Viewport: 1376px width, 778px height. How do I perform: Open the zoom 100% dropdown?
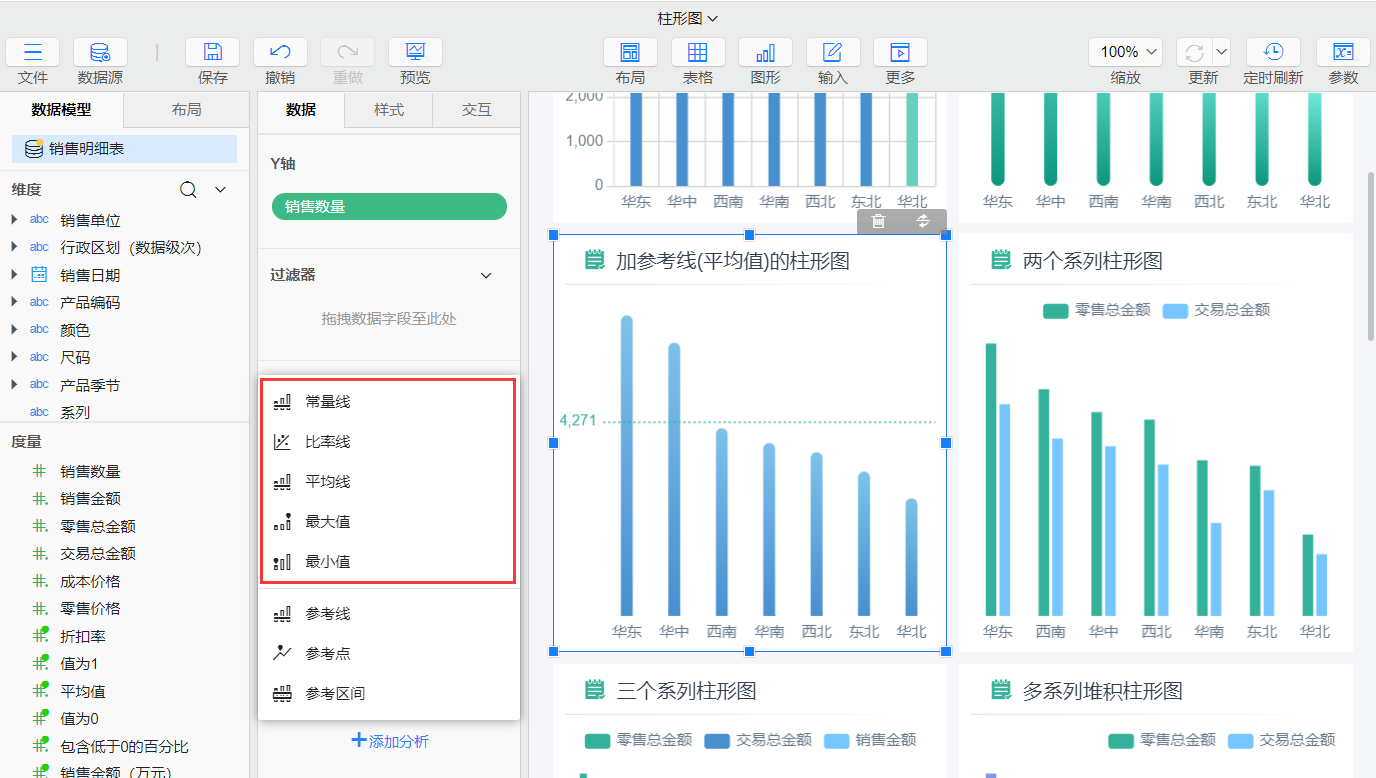[x=1125, y=52]
